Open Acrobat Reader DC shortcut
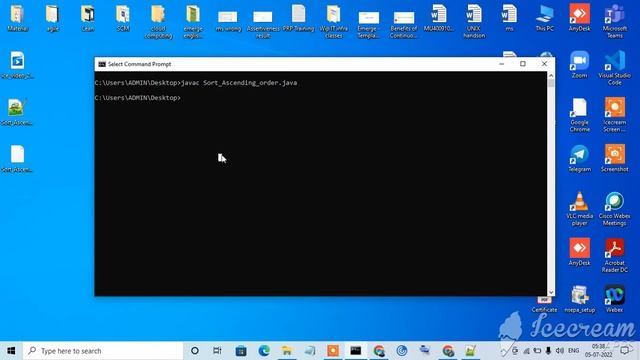The width and height of the screenshot is (640, 360). pyautogui.click(x=615, y=256)
